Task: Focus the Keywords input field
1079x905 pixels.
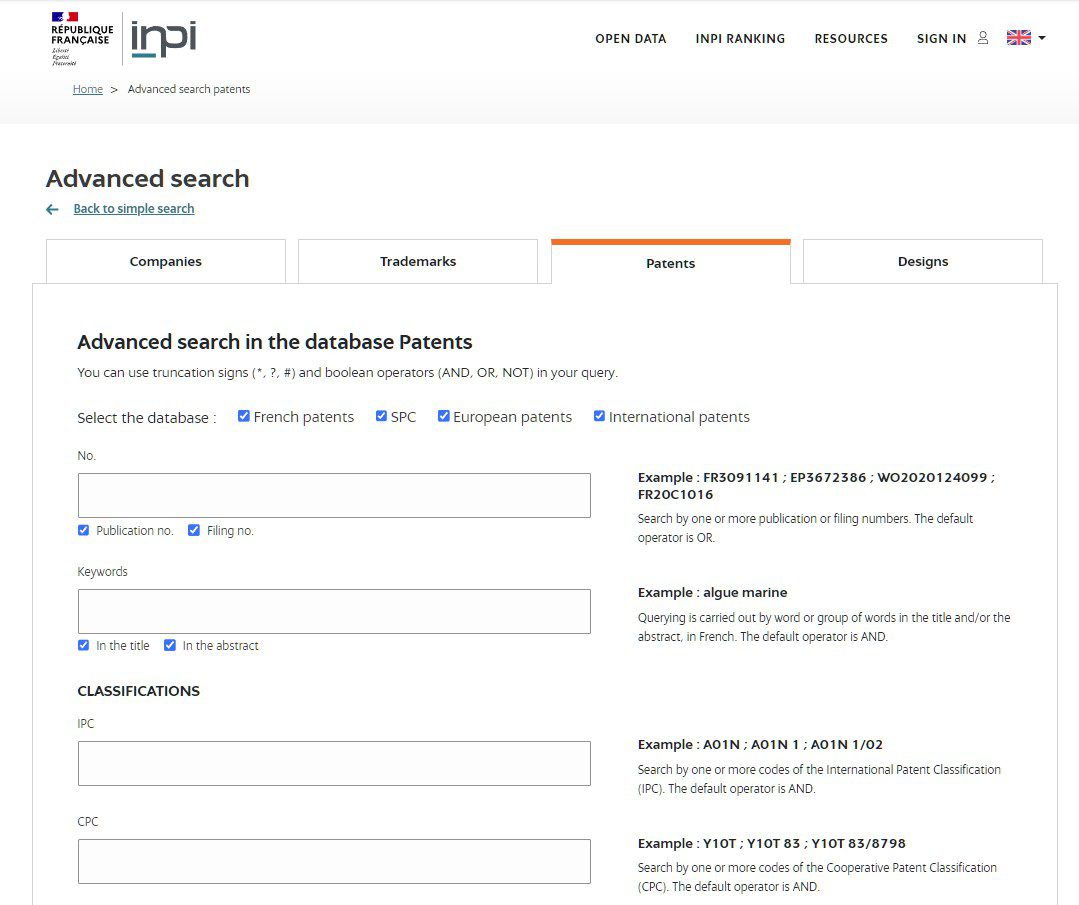Action: pyautogui.click(x=334, y=611)
